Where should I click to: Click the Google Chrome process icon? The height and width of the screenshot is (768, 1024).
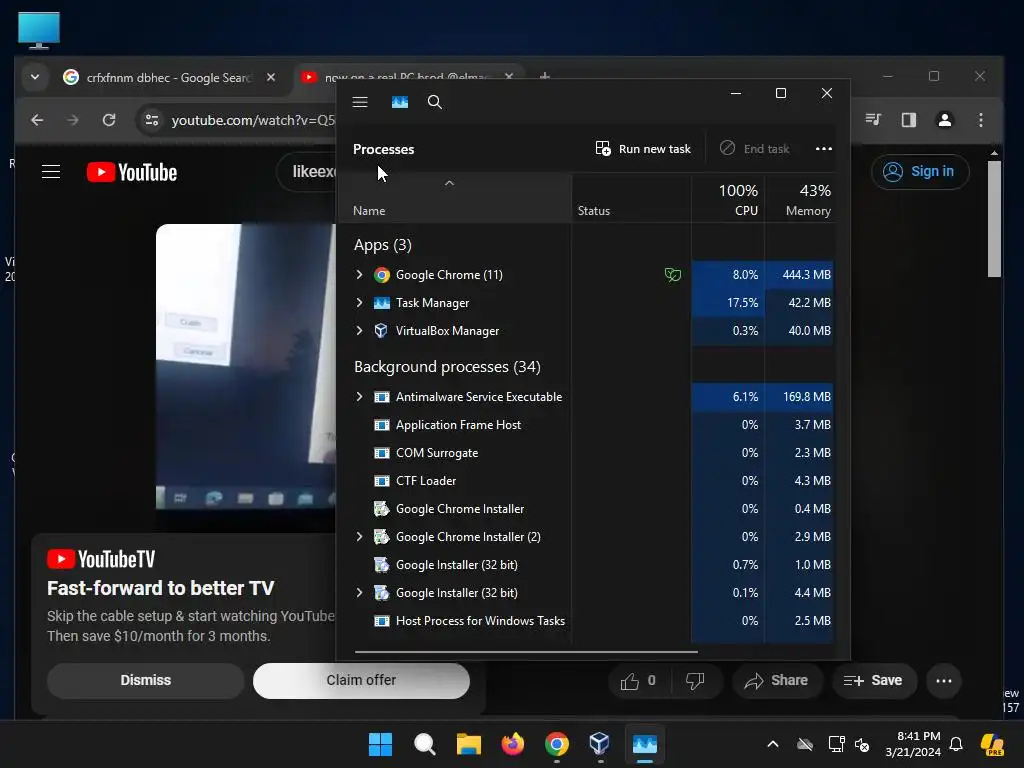click(381, 275)
